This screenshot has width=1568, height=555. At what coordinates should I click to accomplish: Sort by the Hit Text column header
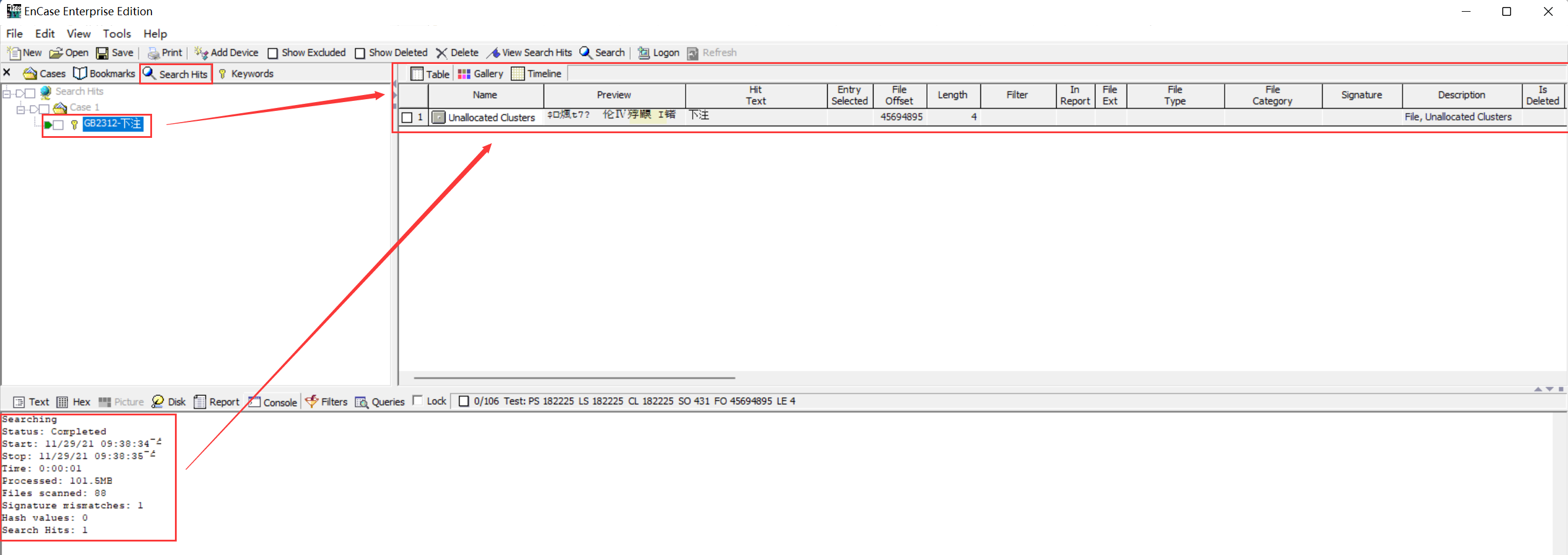point(756,96)
